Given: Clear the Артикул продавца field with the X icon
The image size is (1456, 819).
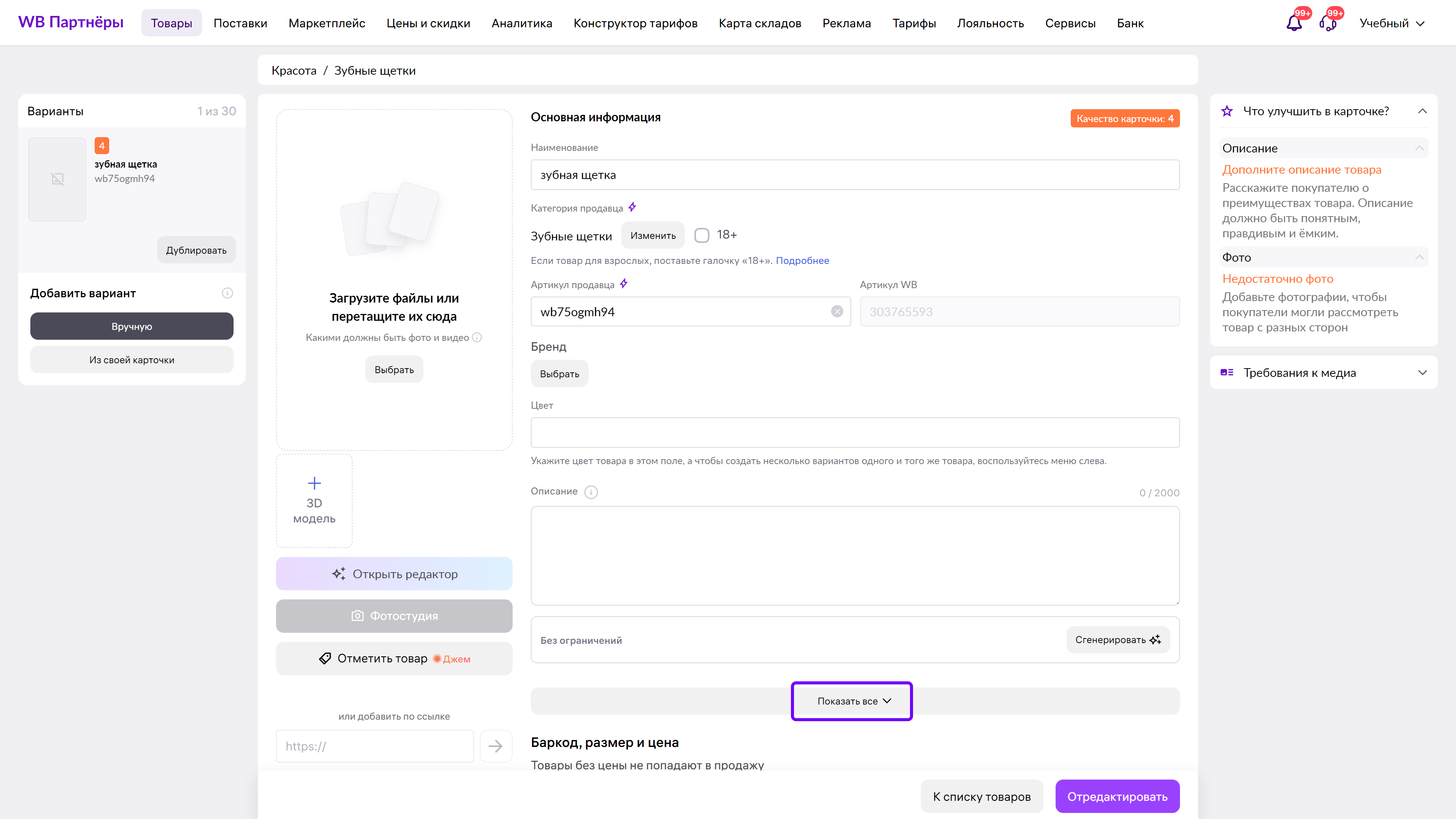Looking at the screenshot, I should coord(837,311).
